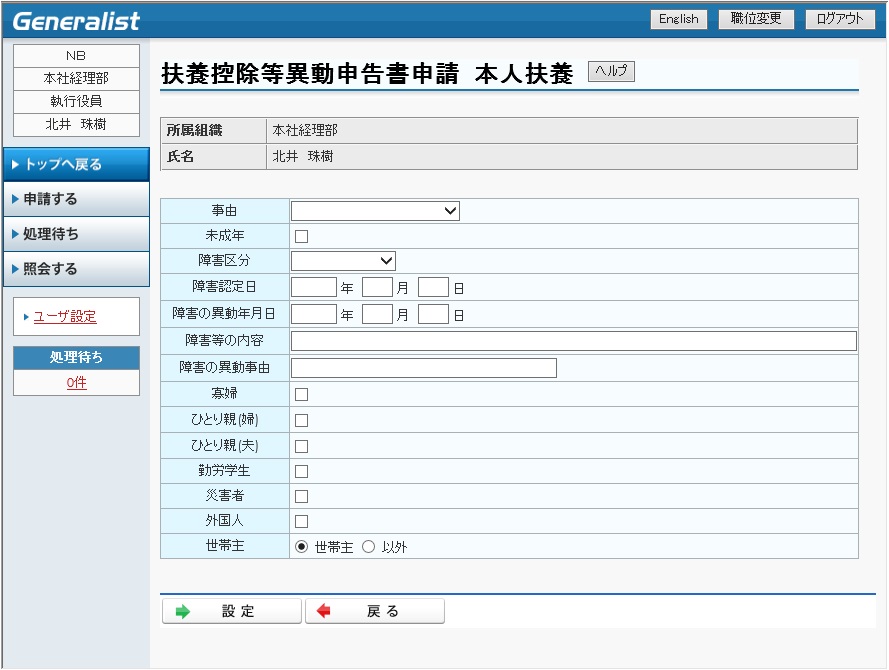Open the 事由 dropdown
This screenshot has width=889, height=670.
pos(375,211)
